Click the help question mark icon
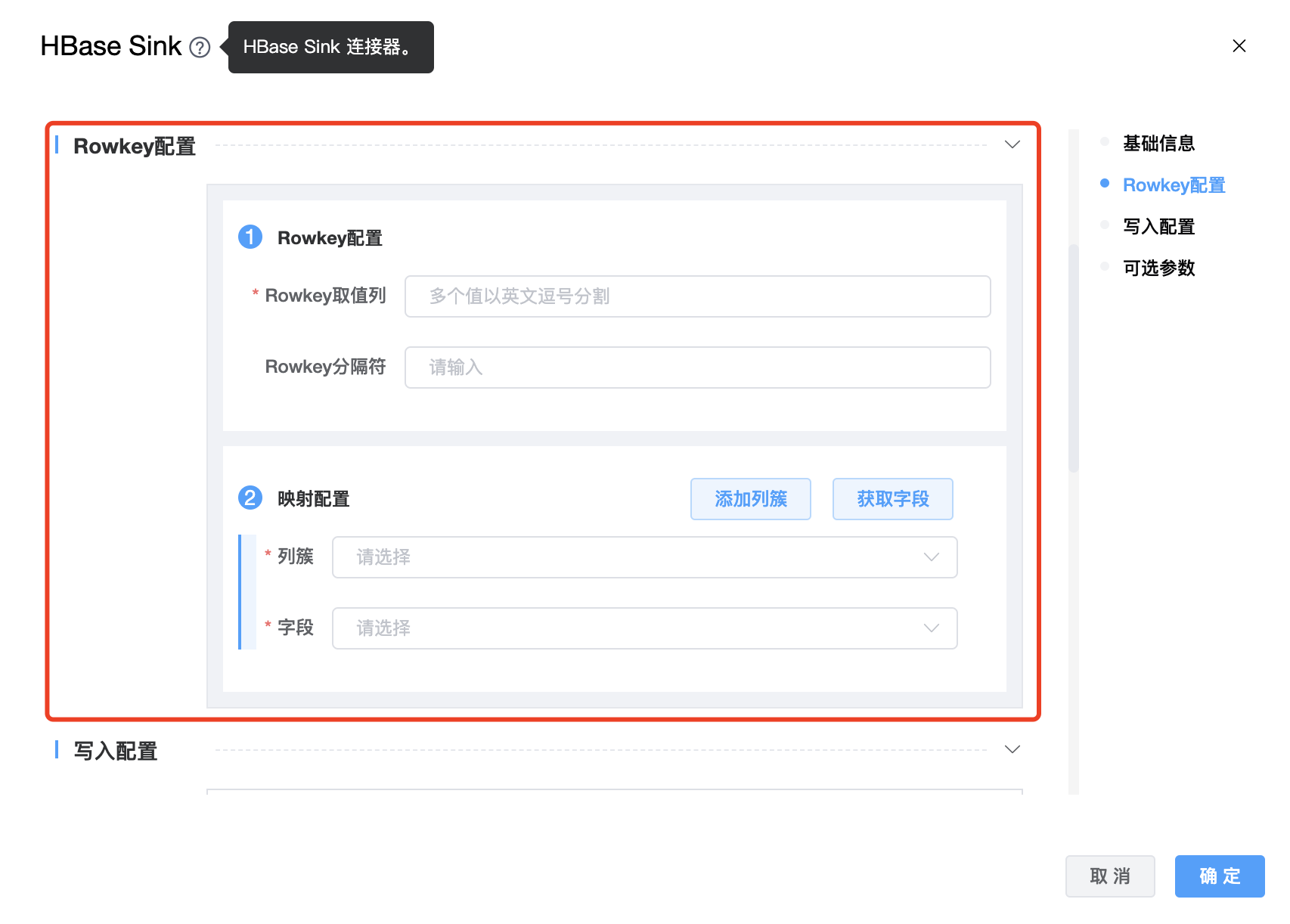The width and height of the screenshot is (1290, 924). click(x=200, y=48)
